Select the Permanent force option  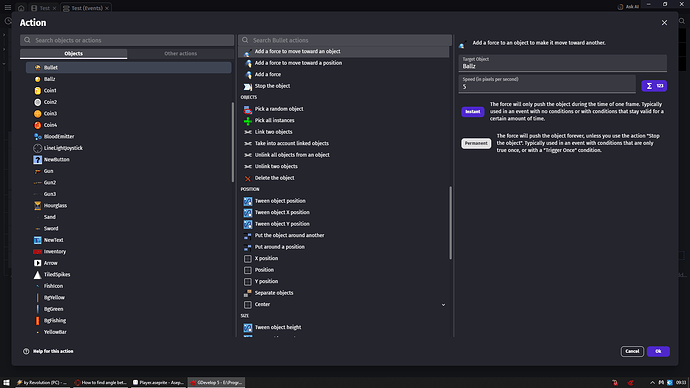[476, 143]
